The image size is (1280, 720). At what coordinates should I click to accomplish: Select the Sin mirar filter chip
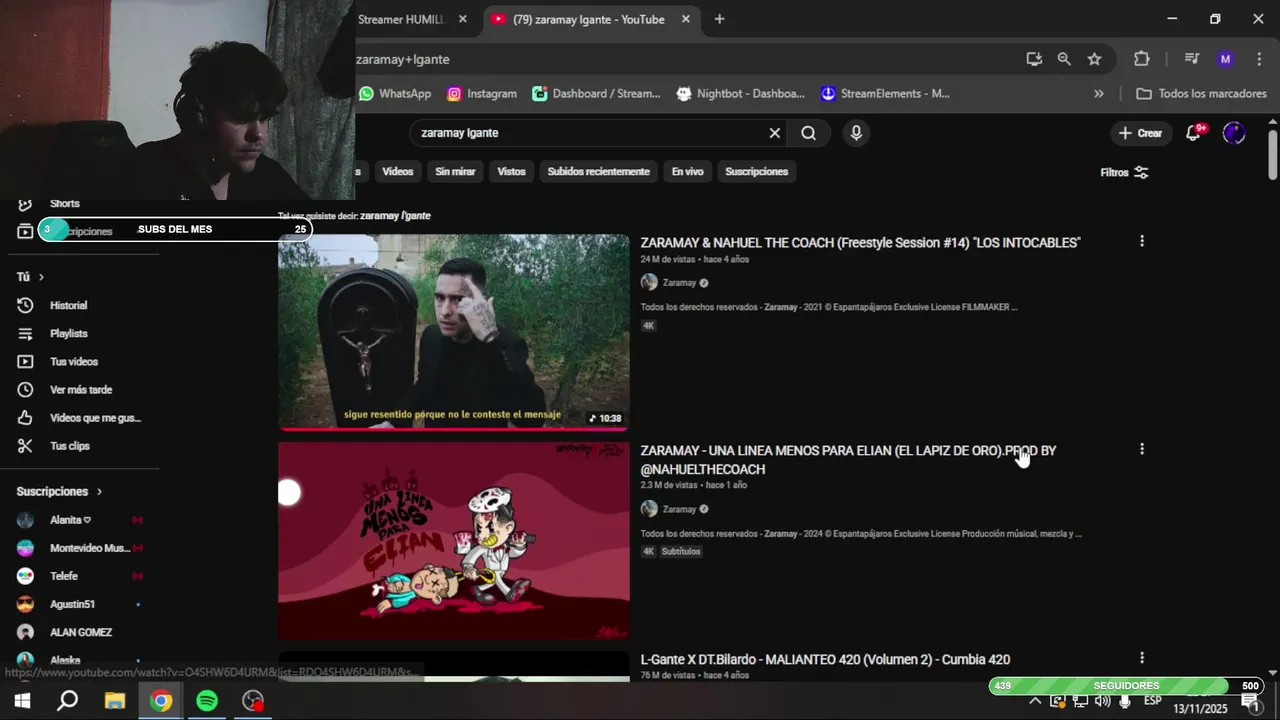tap(455, 172)
